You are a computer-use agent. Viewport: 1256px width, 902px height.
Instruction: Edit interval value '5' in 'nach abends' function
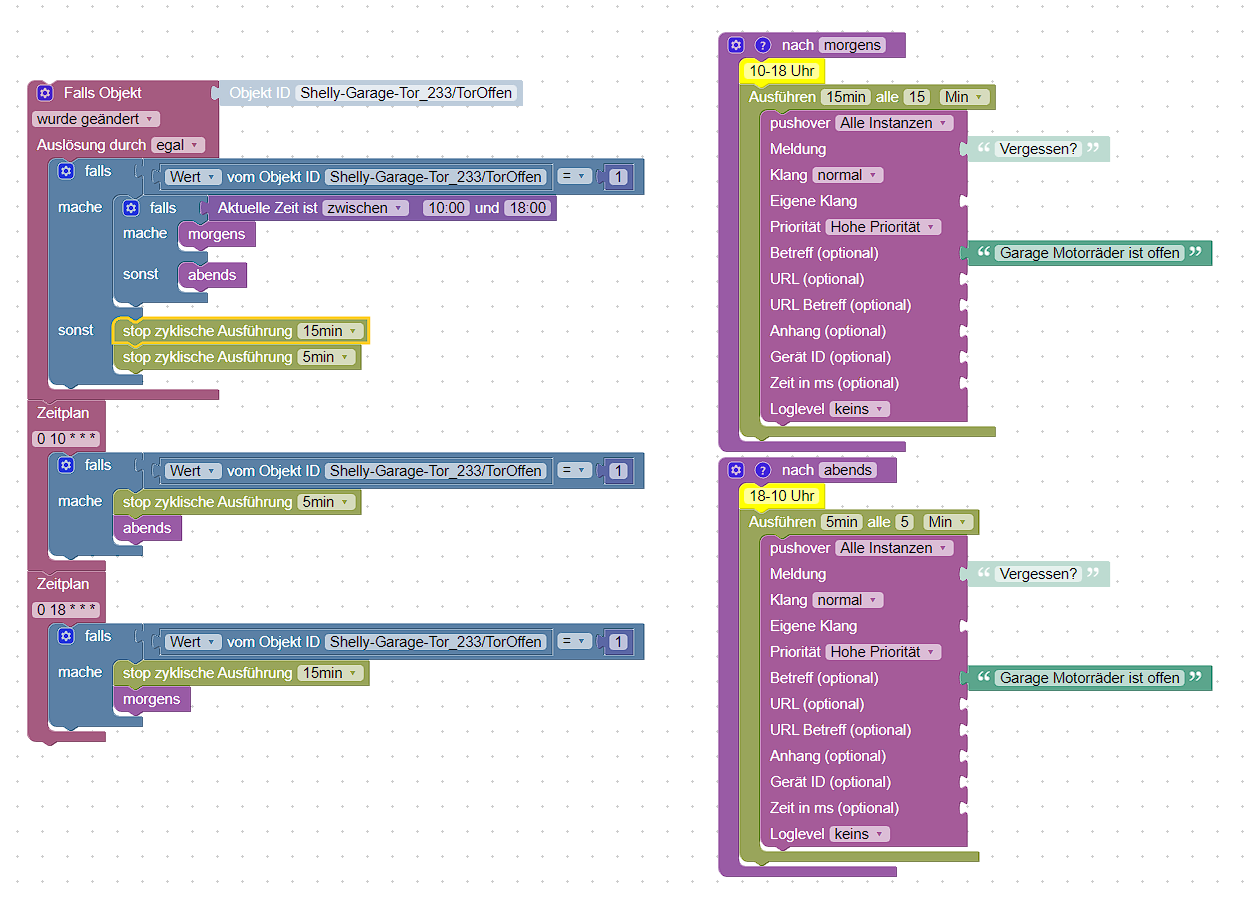pyautogui.click(x=903, y=522)
